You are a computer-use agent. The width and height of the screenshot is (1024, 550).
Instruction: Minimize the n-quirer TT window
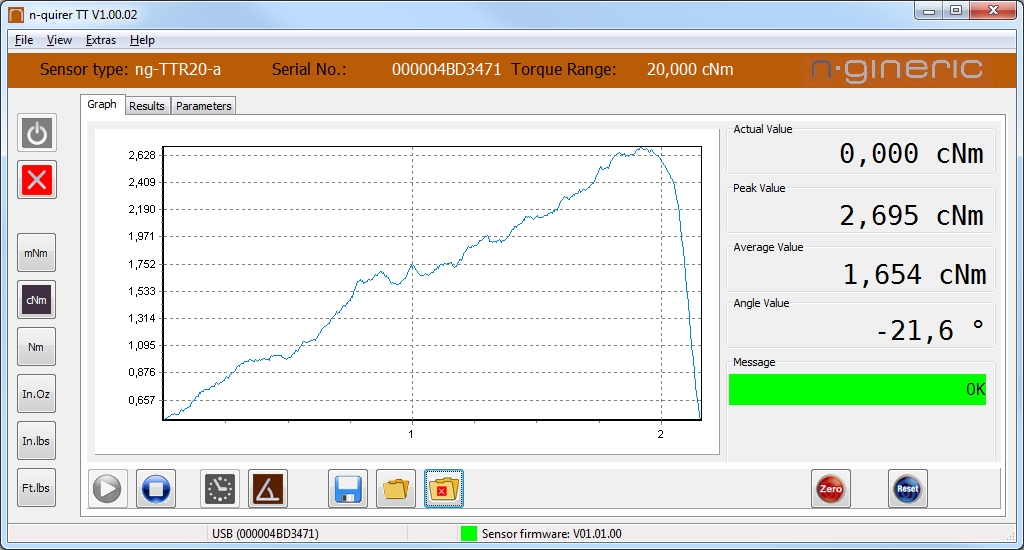point(929,10)
